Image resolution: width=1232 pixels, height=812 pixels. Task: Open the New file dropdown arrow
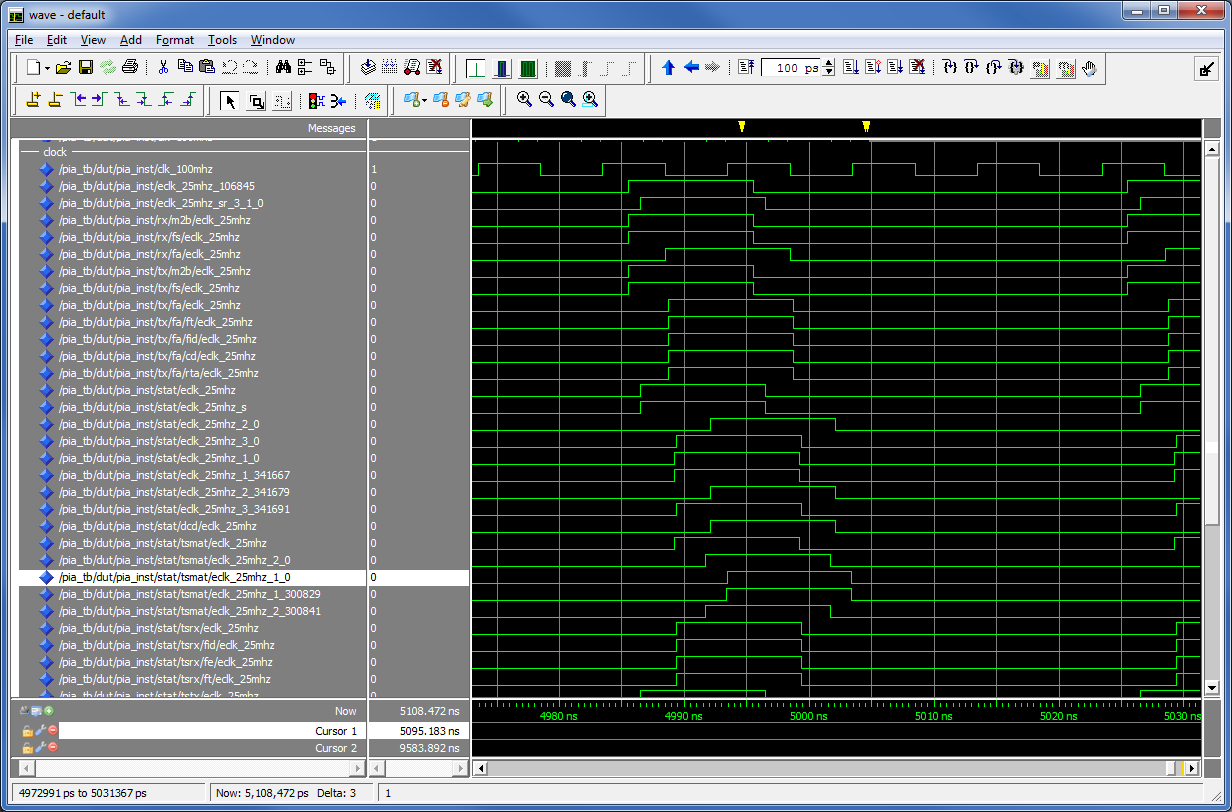(x=47, y=68)
